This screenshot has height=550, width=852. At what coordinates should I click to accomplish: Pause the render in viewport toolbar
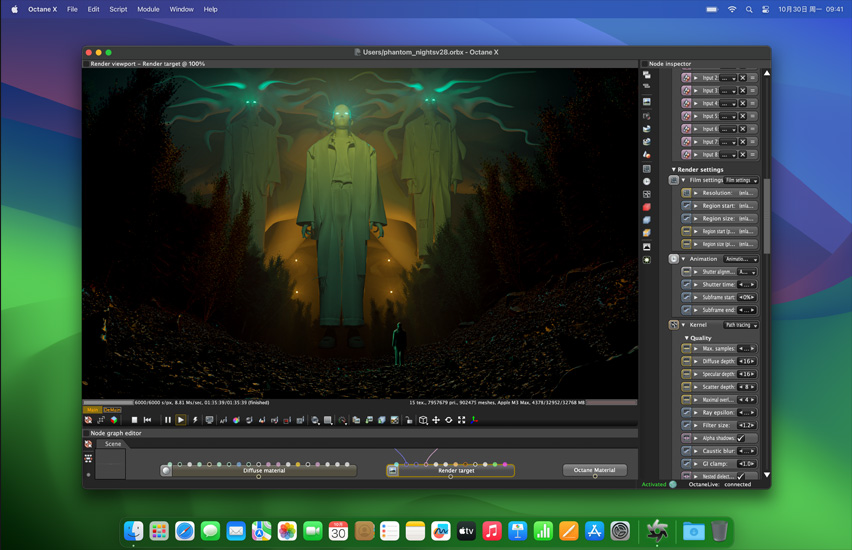click(x=168, y=420)
